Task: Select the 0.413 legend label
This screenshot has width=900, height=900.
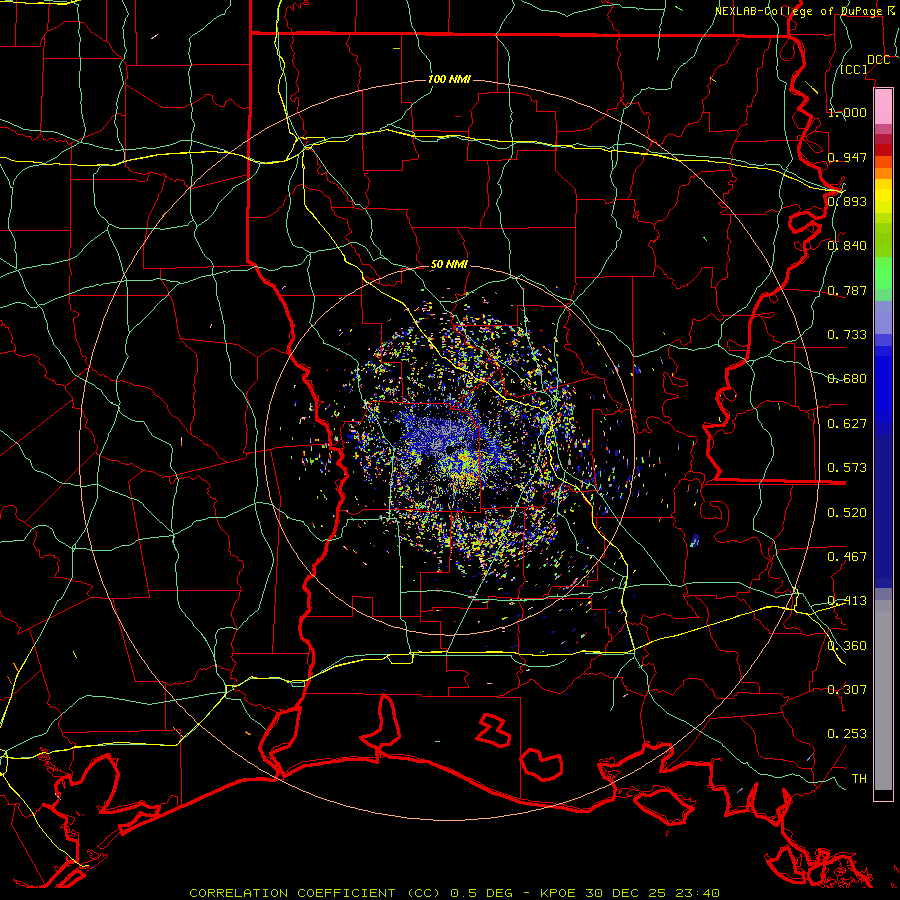Action: (847, 601)
